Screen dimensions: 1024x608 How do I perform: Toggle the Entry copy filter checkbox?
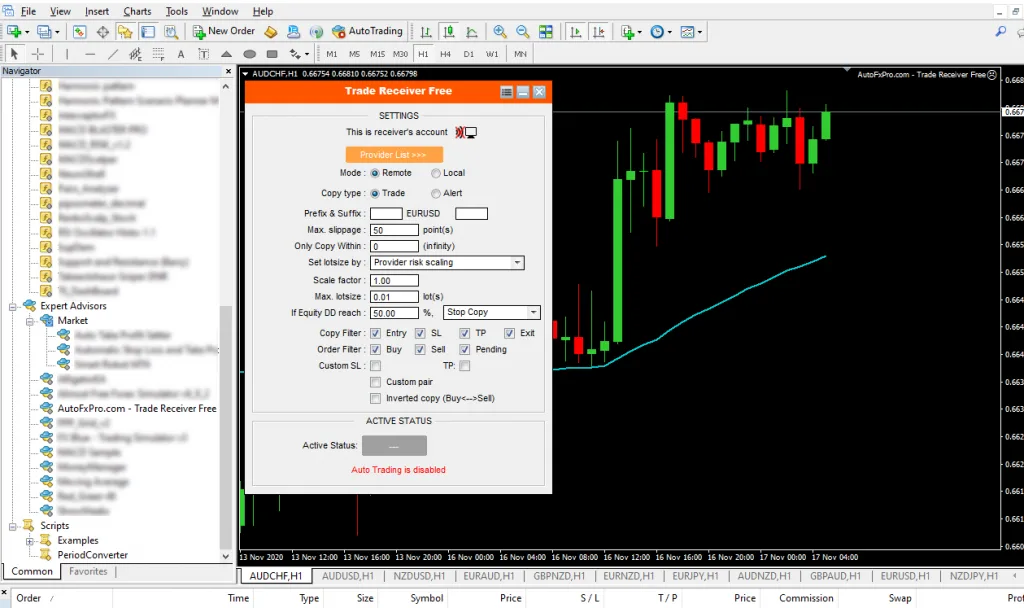376,333
